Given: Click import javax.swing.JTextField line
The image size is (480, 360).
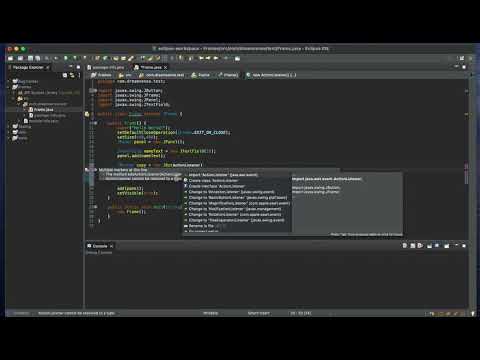Looking at the screenshot, I should (x=134, y=105).
